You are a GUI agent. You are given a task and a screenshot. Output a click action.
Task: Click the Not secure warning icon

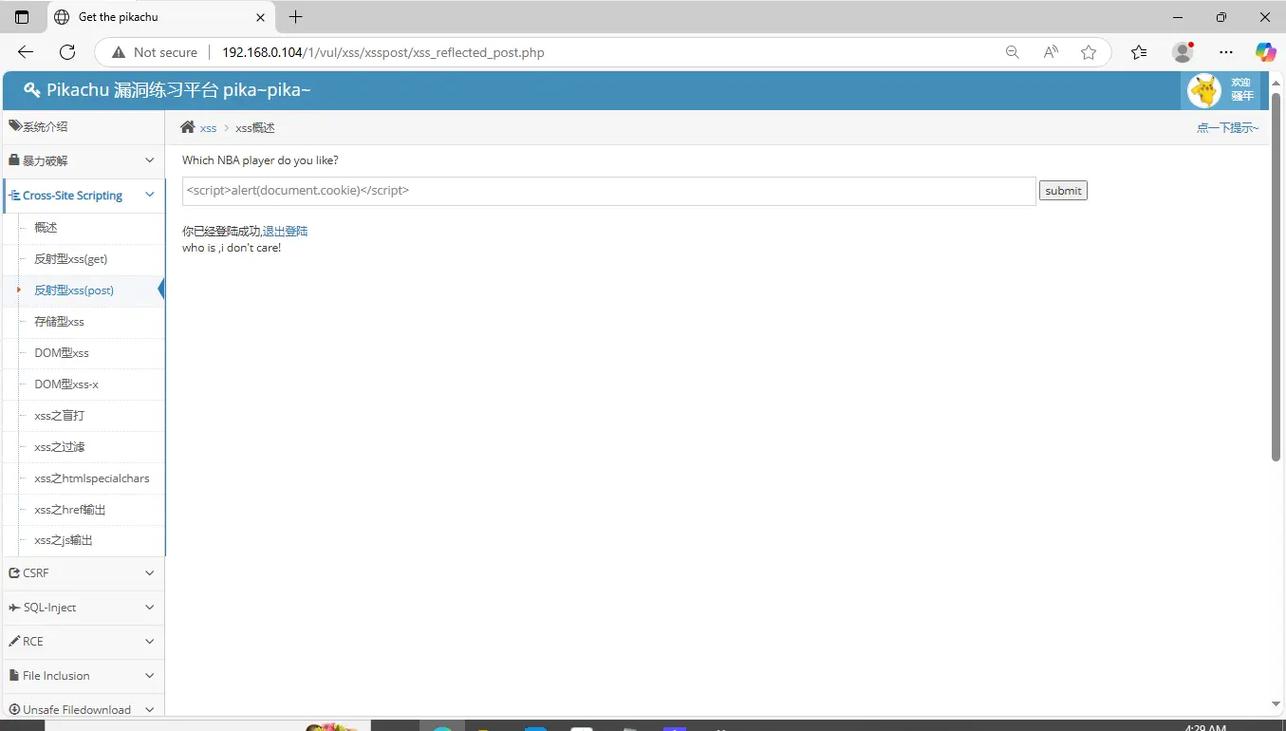(119, 52)
